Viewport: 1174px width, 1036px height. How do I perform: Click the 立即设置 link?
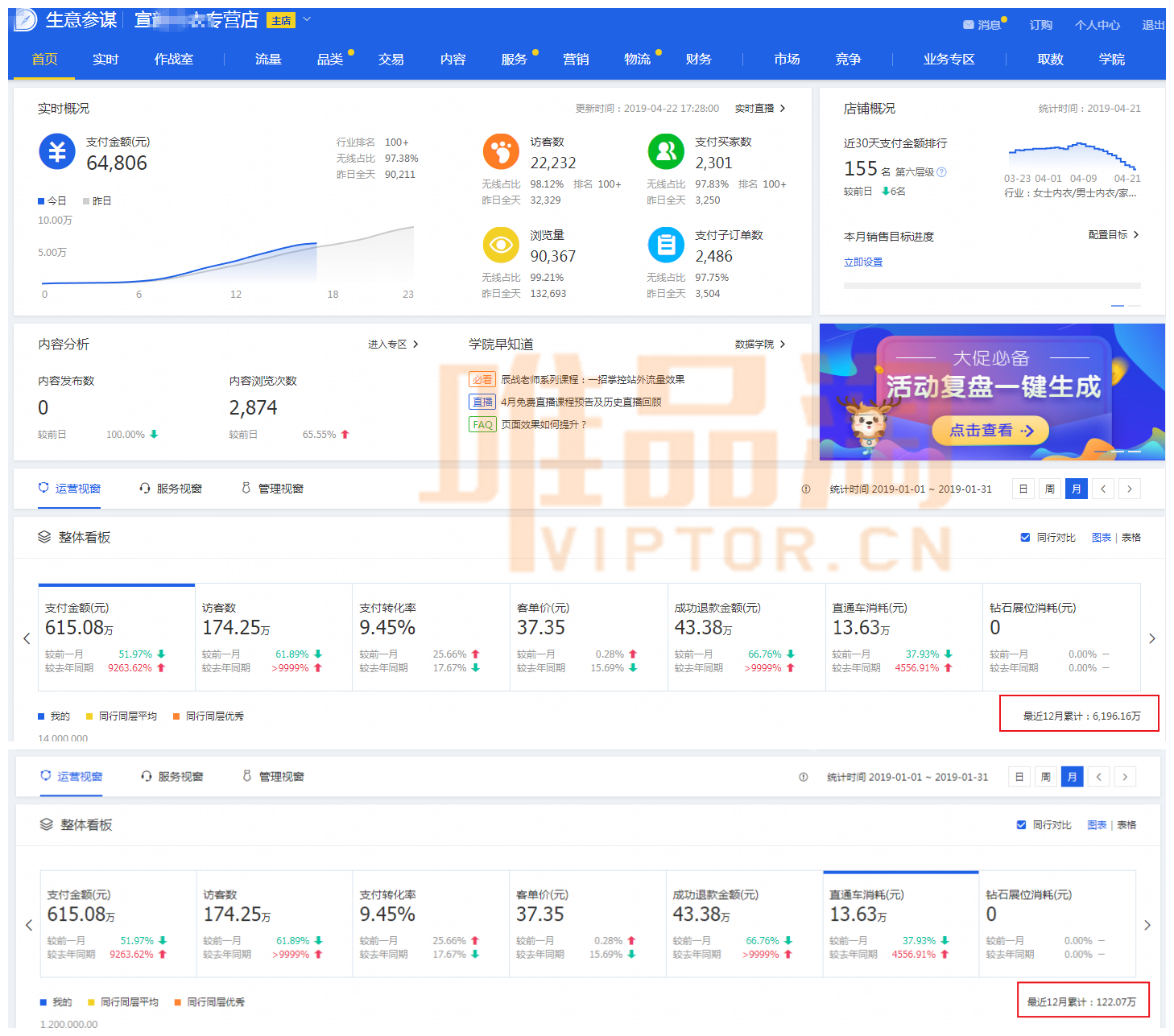pyautogui.click(x=863, y=262)
